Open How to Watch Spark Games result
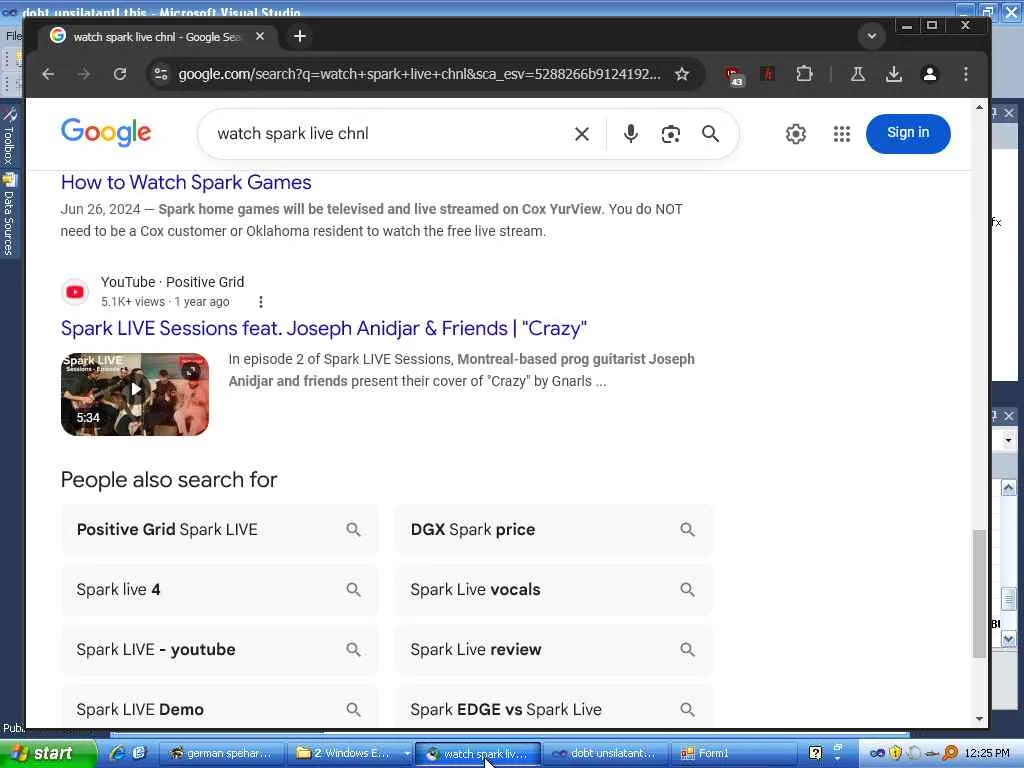The height and width of the screenshot is (768, 1024). pyautogui.click(x=186, y=182)
